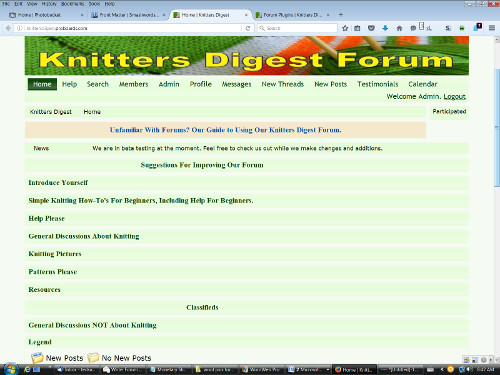The height and width of the screenshot is (375, 500).
Task: Click Show Desktop quick launch icon
Action: 37,369
